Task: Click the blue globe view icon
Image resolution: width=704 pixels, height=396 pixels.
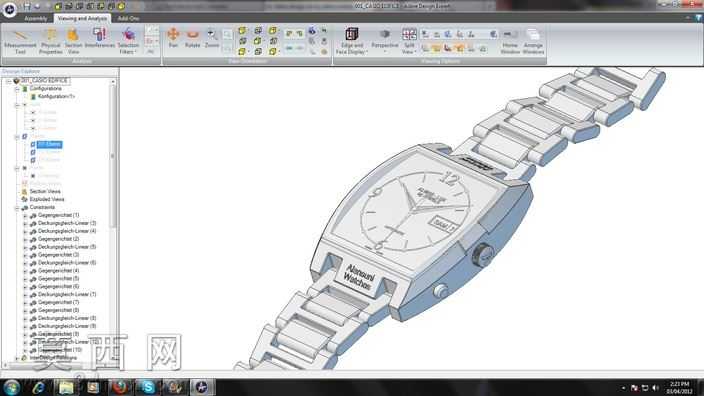Action: tap(312, 31)
